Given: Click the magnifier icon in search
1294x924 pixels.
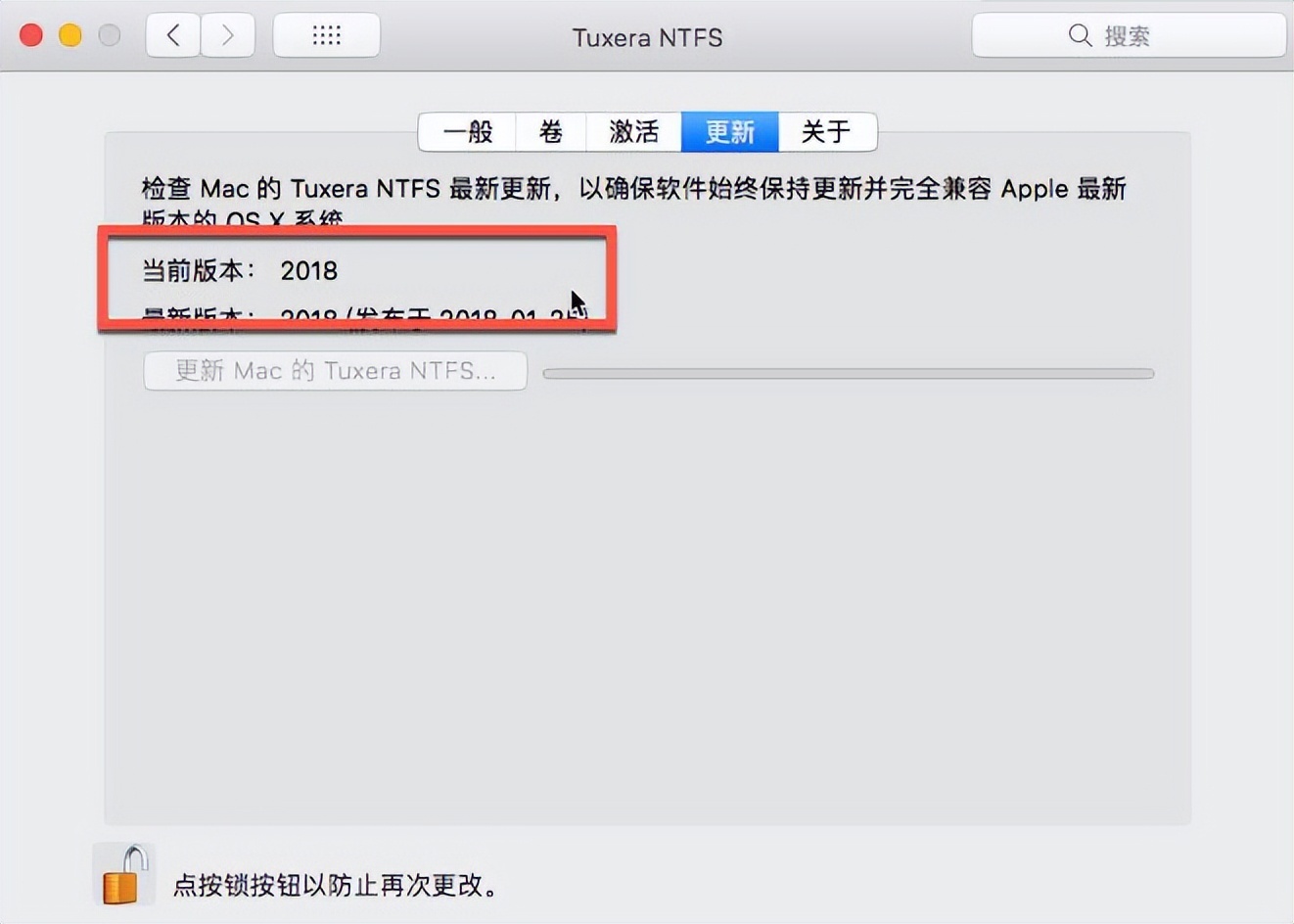Looking at the screenshot, I should point(1080,36).
